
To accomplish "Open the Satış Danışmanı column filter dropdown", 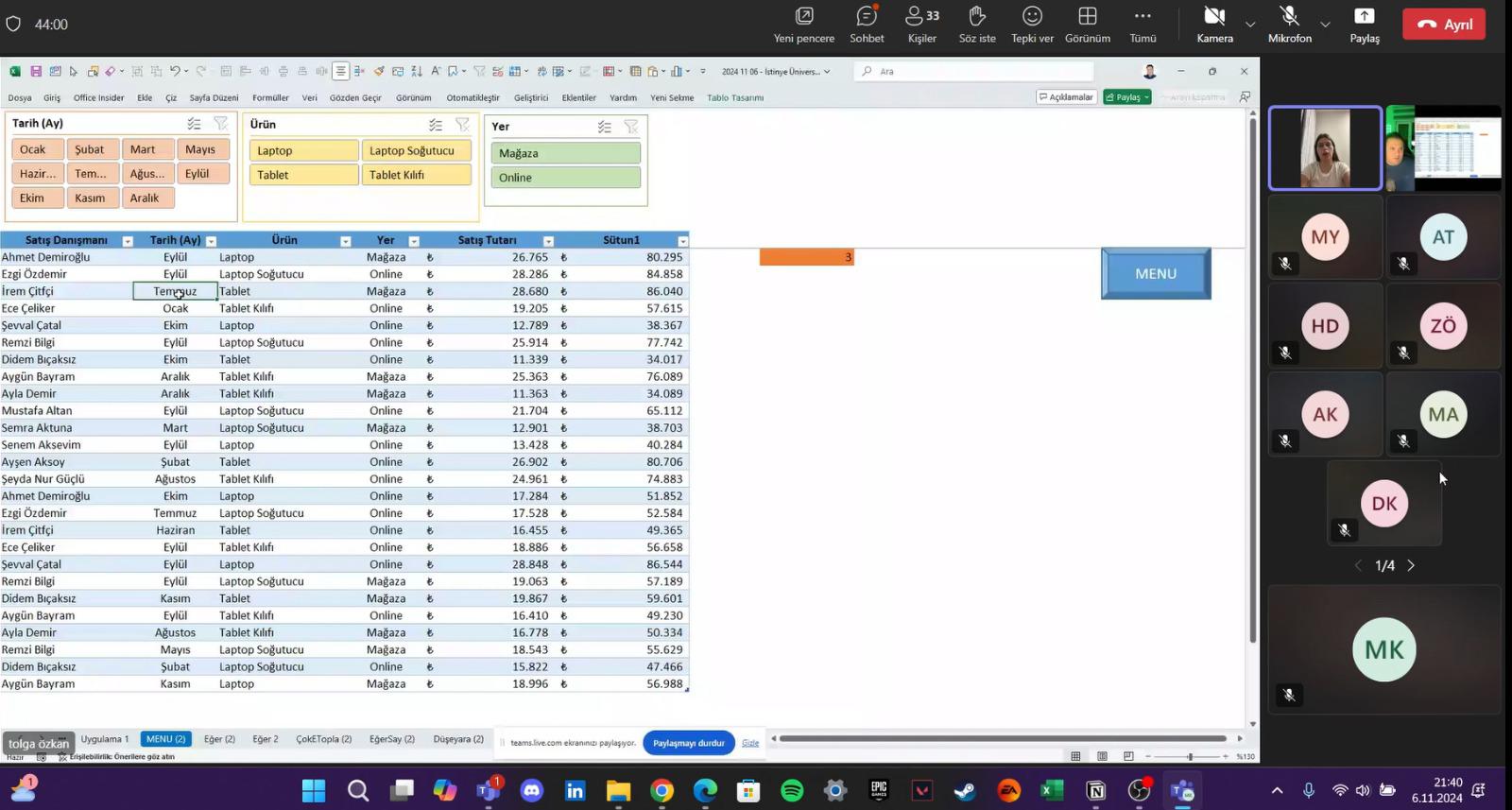I will (128, 241).
